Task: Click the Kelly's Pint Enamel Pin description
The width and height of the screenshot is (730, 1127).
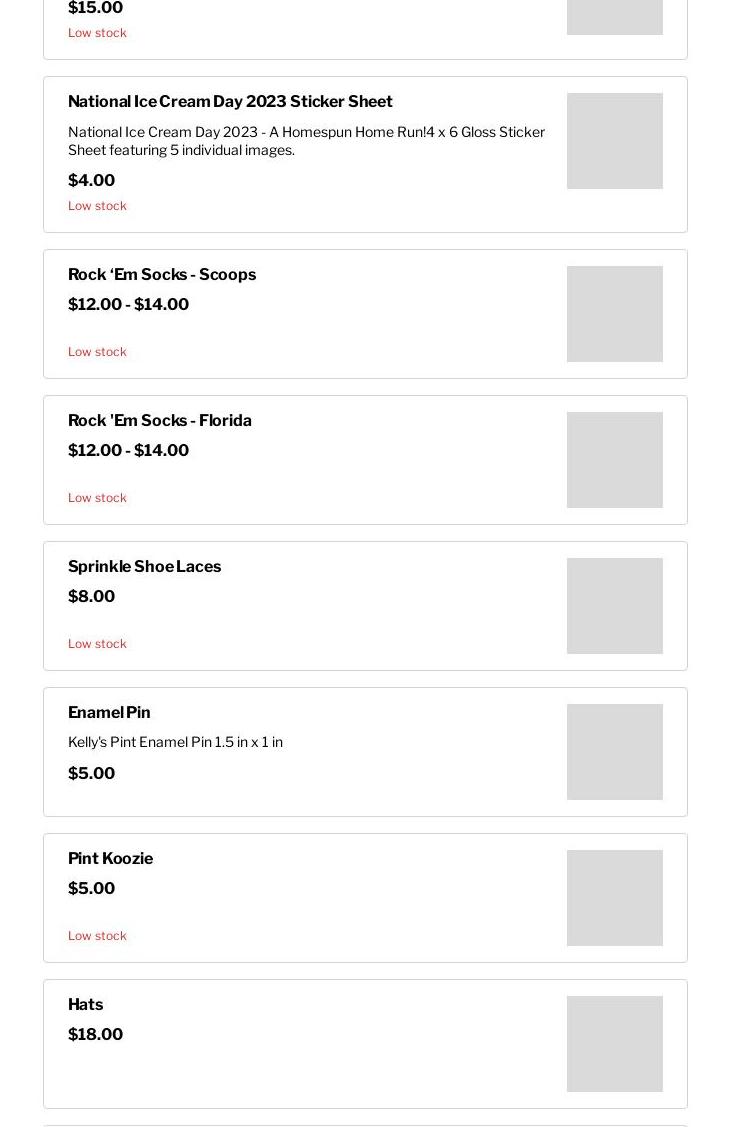Action: coord(175,742)
